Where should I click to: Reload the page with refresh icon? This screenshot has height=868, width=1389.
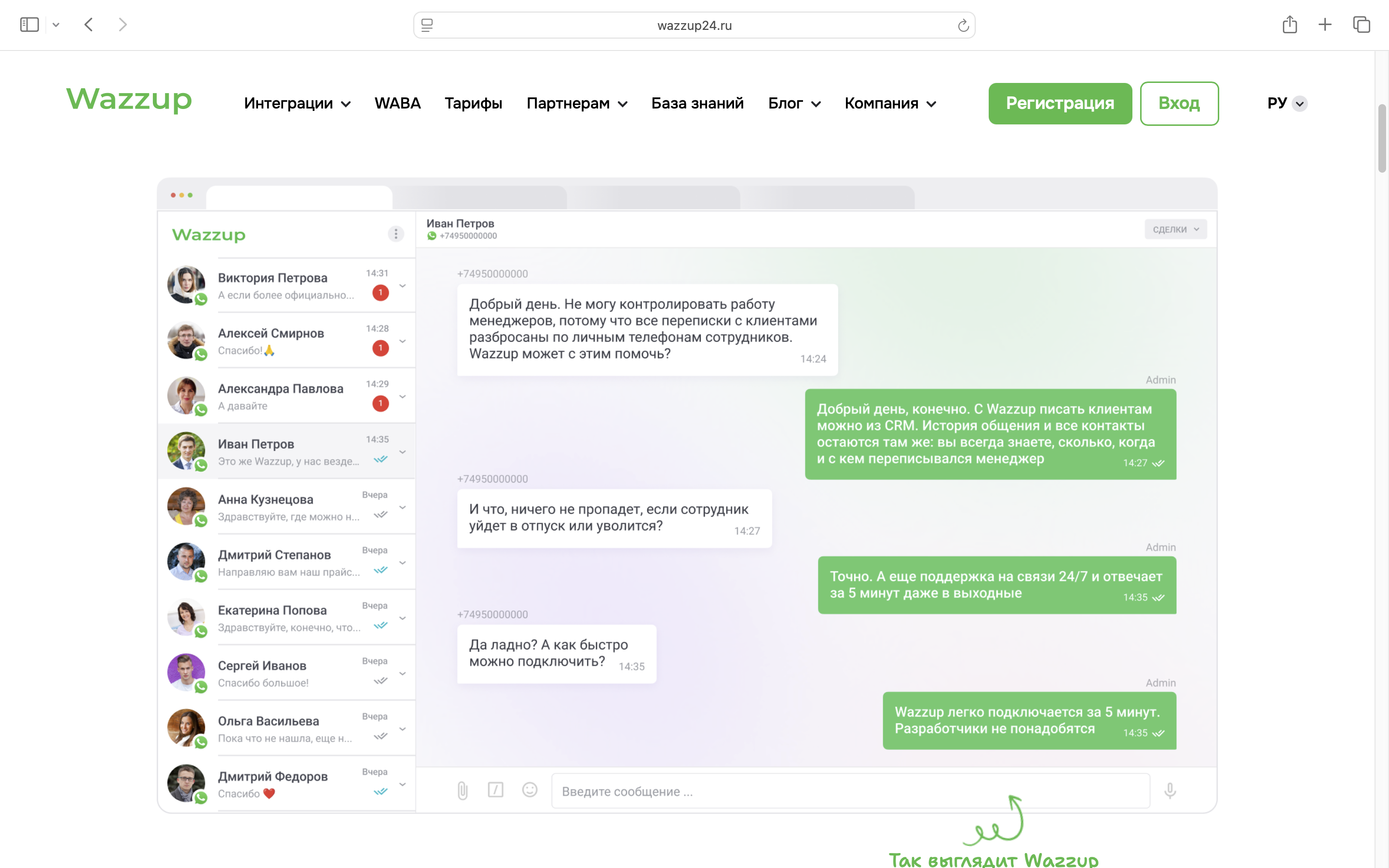(x=963, y=25)
